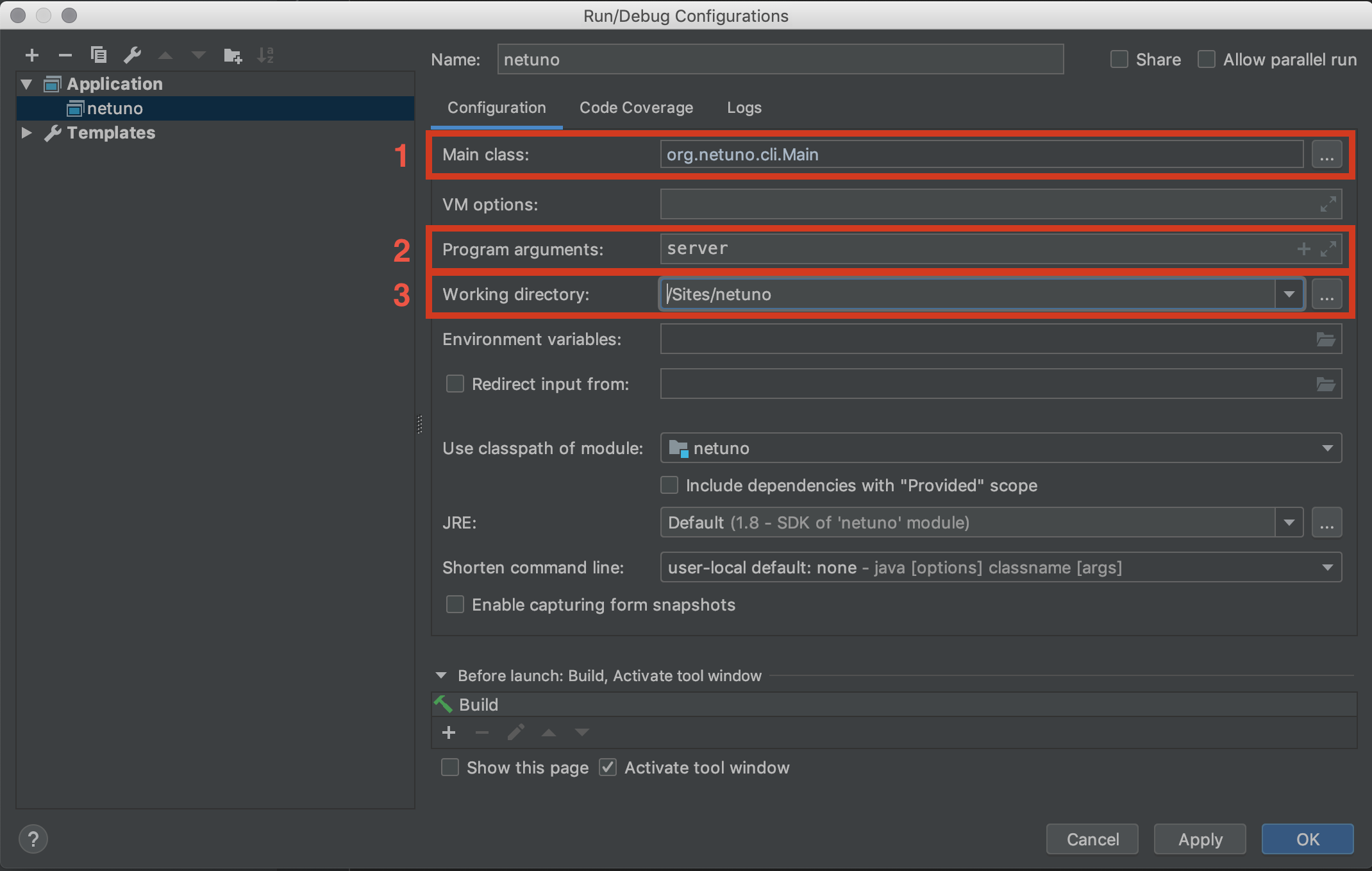Include dependencies with Provided scope
The width and height of the screenshot is (1372, 871).
click(x=669, y=485)
